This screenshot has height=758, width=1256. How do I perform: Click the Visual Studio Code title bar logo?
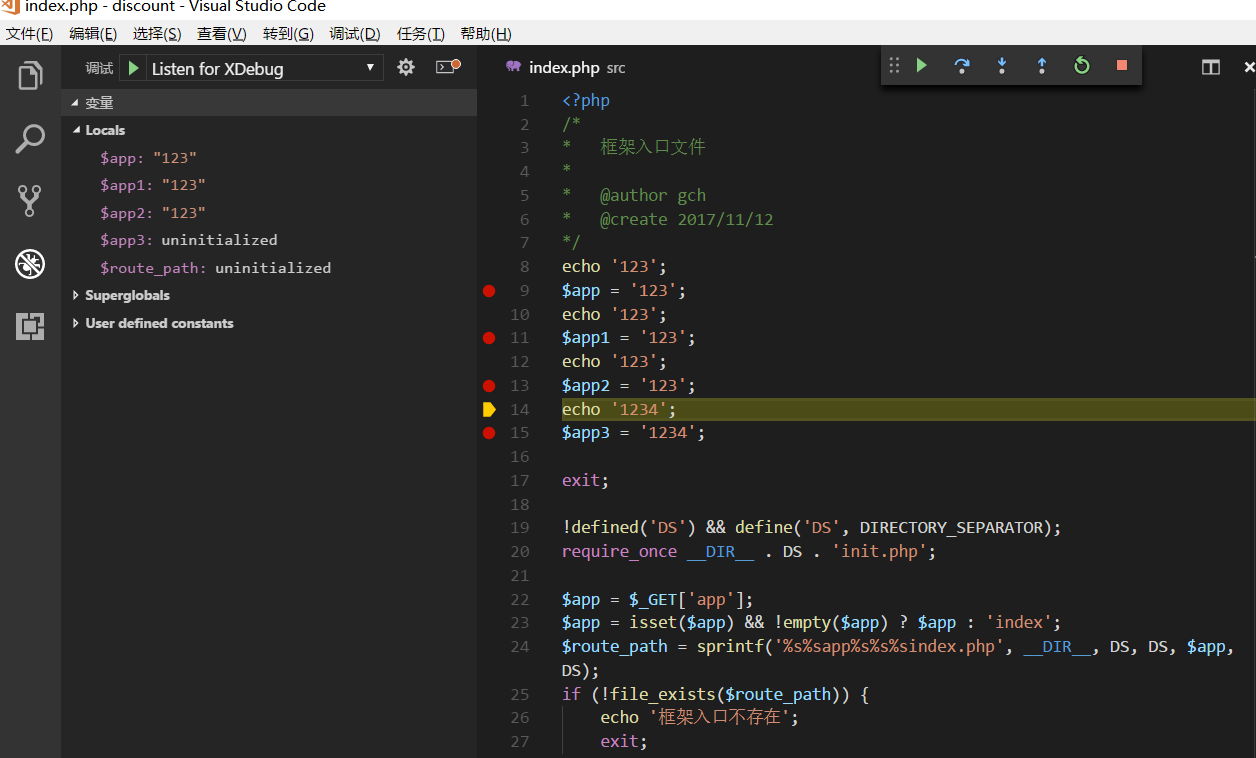point(10,6)
